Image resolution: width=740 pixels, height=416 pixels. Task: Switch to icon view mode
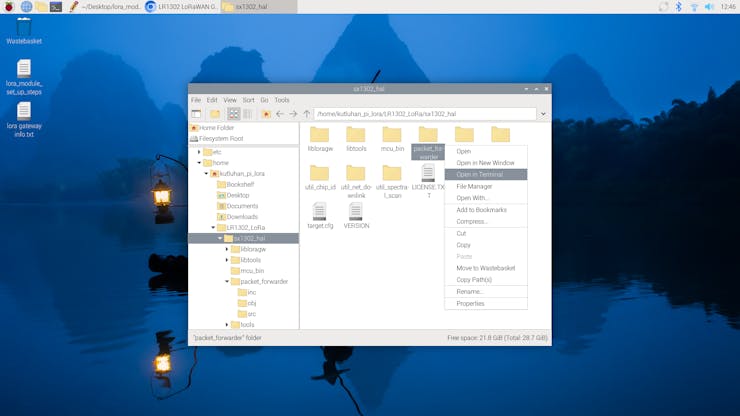tap(233, 114)
